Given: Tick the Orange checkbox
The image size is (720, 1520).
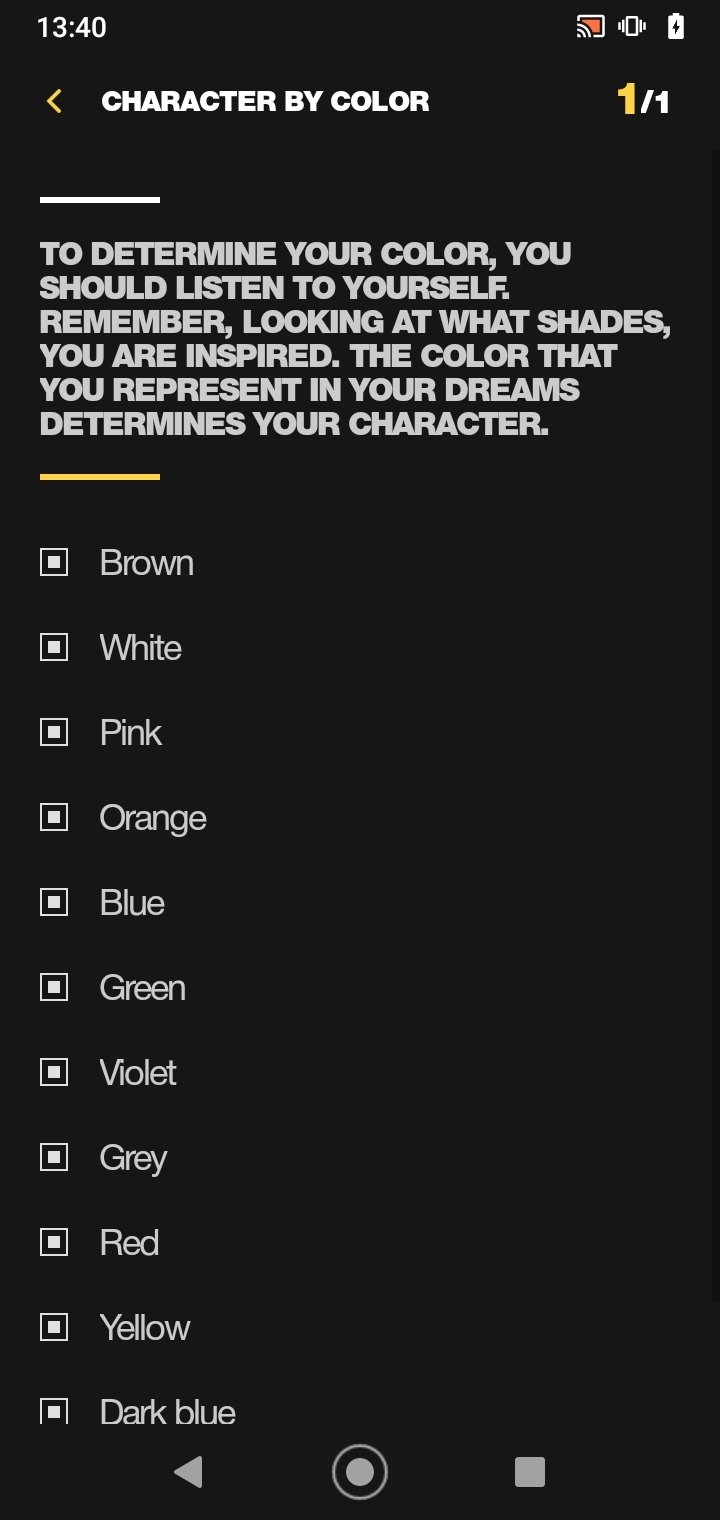Looking at the screenshot, I should [54, 817].
